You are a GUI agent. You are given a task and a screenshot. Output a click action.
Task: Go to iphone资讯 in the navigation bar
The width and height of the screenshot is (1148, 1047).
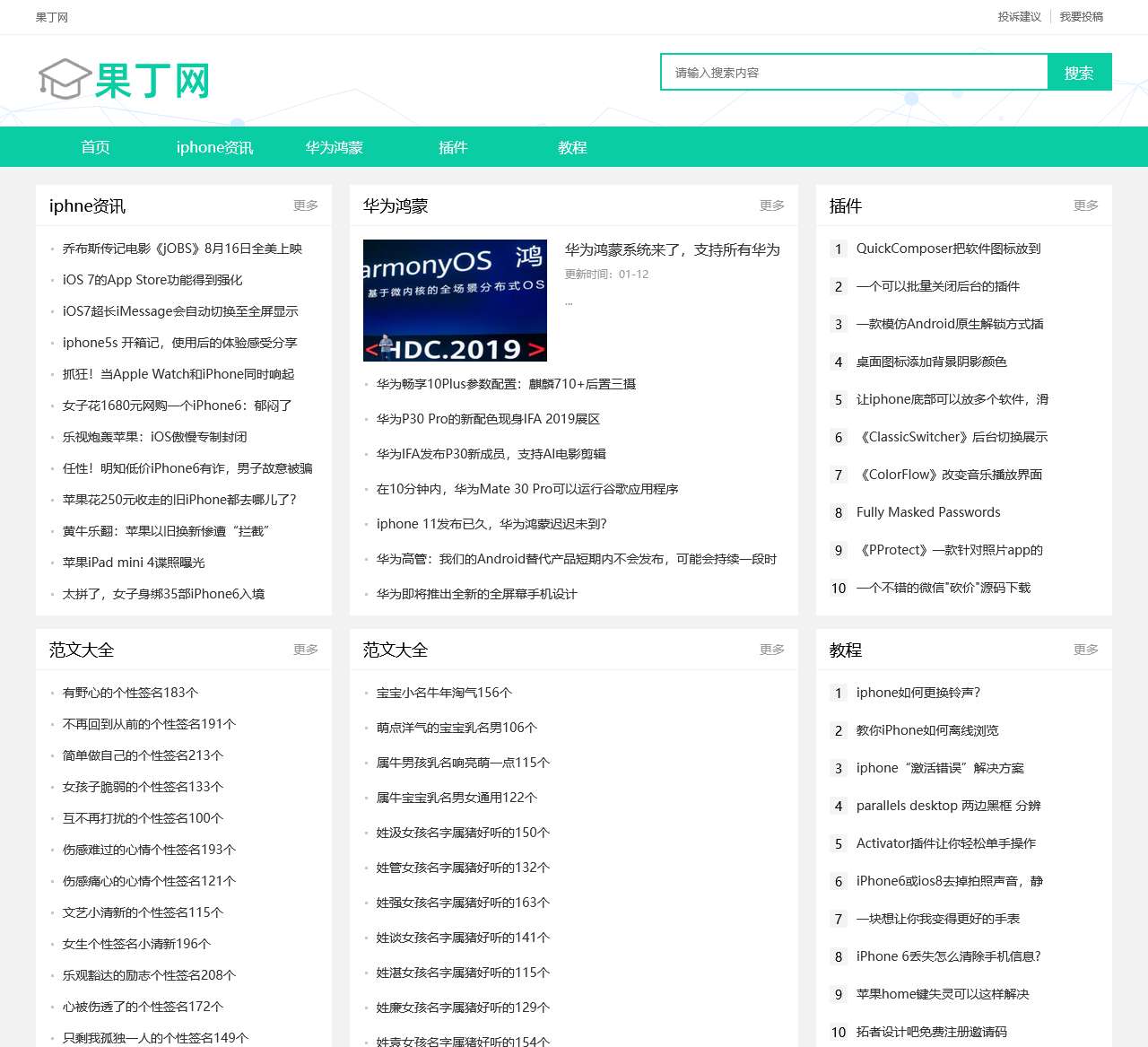[214, 147]
